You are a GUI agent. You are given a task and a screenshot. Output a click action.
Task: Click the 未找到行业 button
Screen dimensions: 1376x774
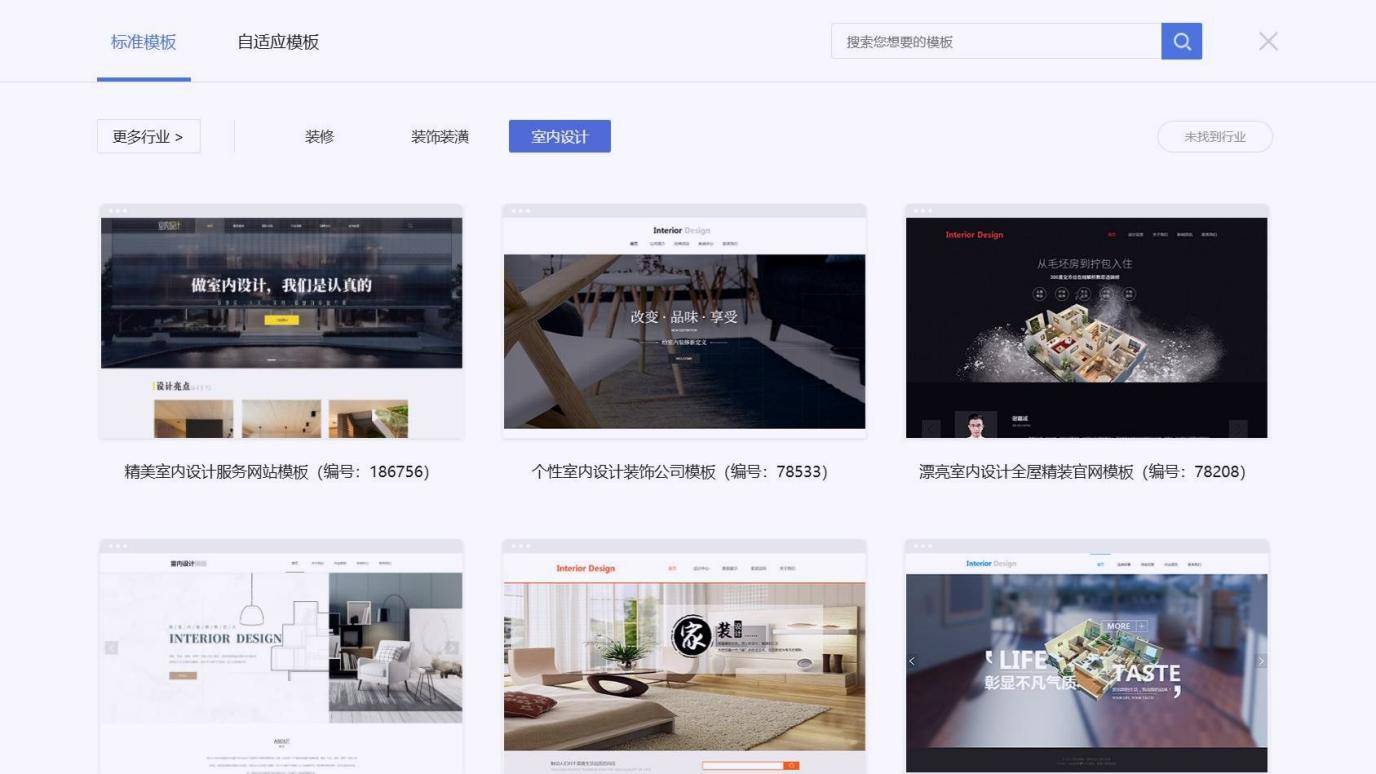(1214, 137)
